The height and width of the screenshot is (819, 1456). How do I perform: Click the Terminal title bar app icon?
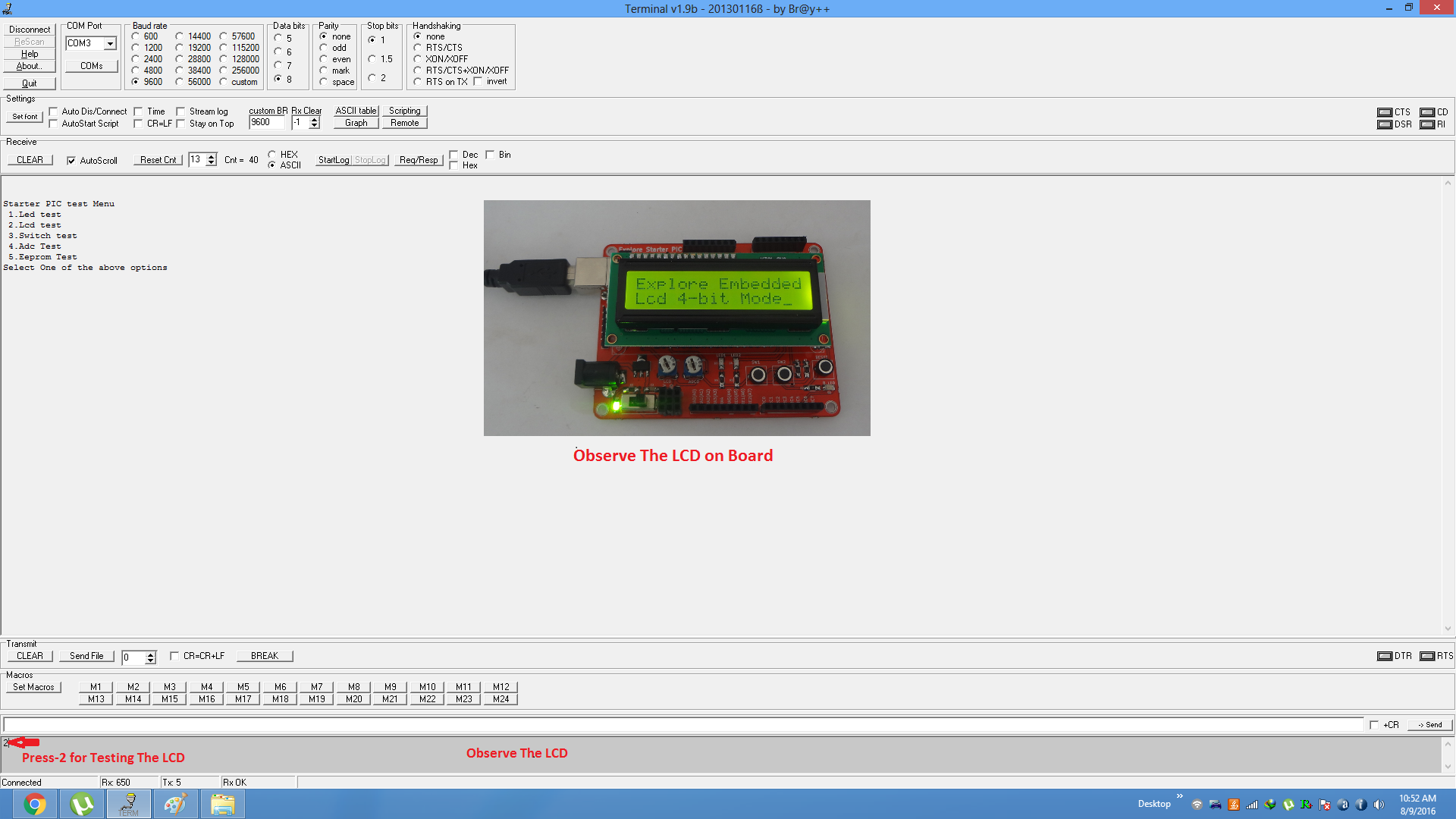pyautogui.click(x=8, y=8)
